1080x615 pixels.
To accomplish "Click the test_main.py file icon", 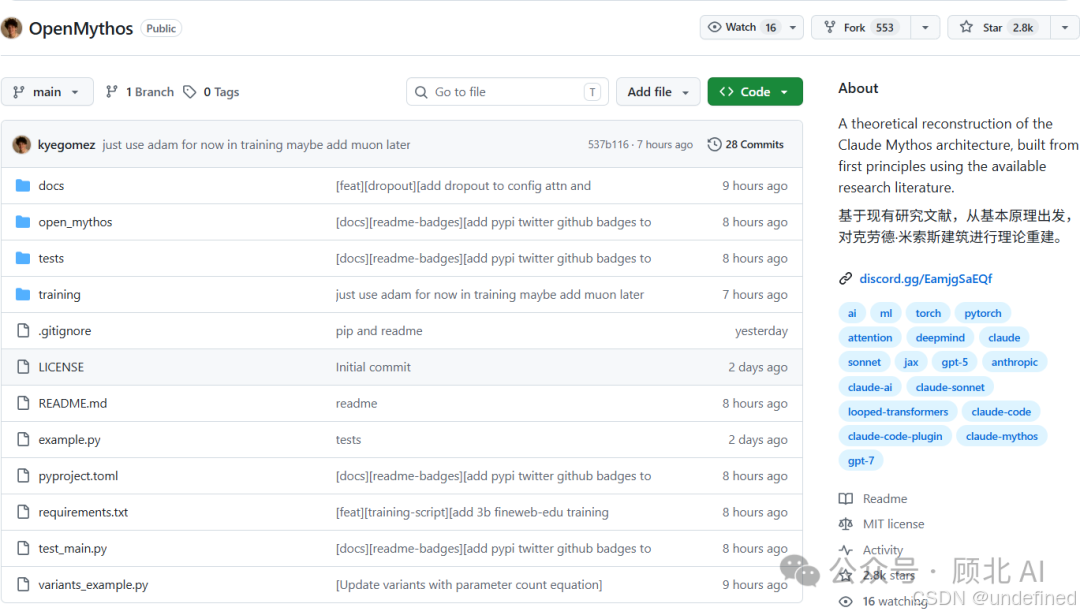I will pyautogui.click(x=23, y=548).
